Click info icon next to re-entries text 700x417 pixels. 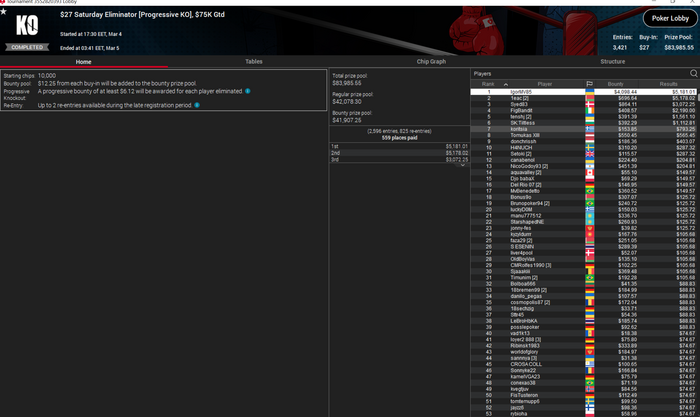tap(197, 105)
